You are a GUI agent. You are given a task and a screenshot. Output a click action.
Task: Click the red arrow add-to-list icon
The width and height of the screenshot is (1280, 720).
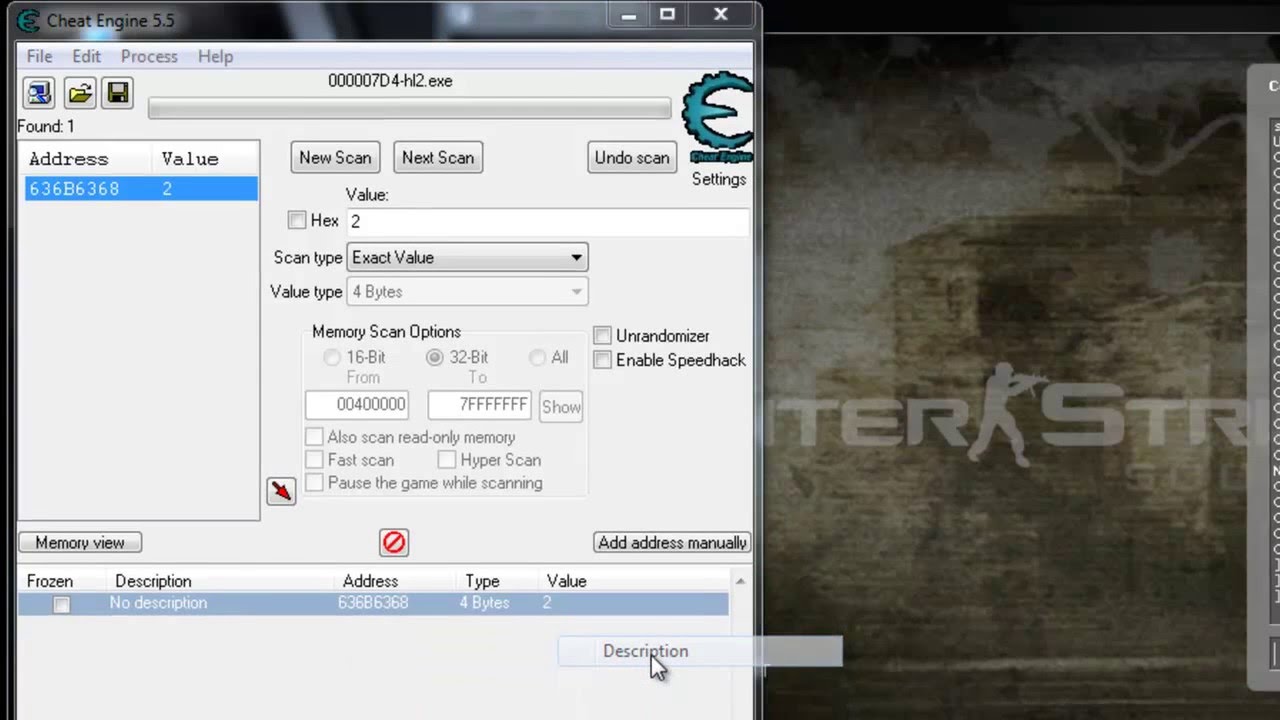(281, 491)
